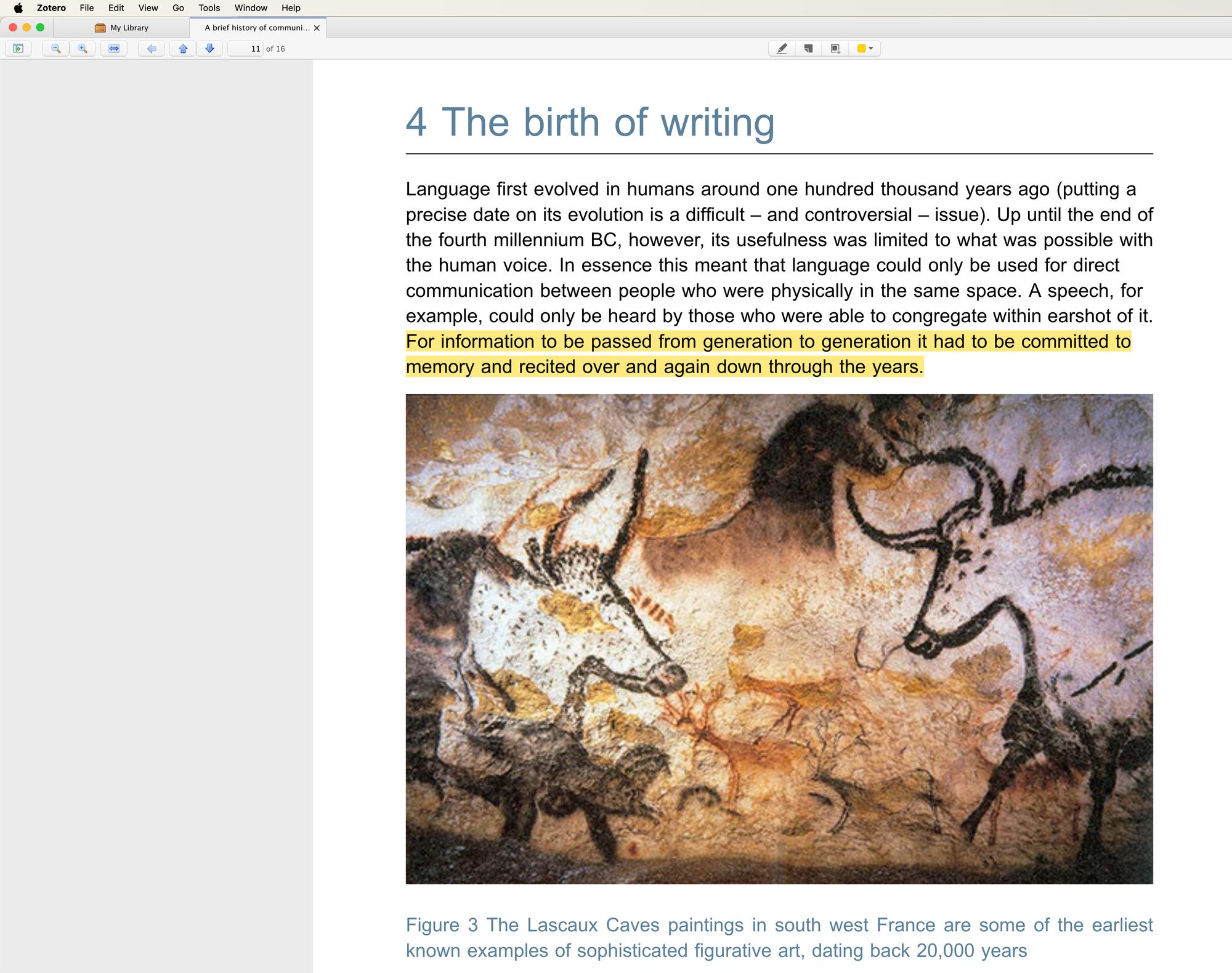Open the highlight color dropdown
The width and height of the screenshot is (1232, 973).
pos(870,49)
